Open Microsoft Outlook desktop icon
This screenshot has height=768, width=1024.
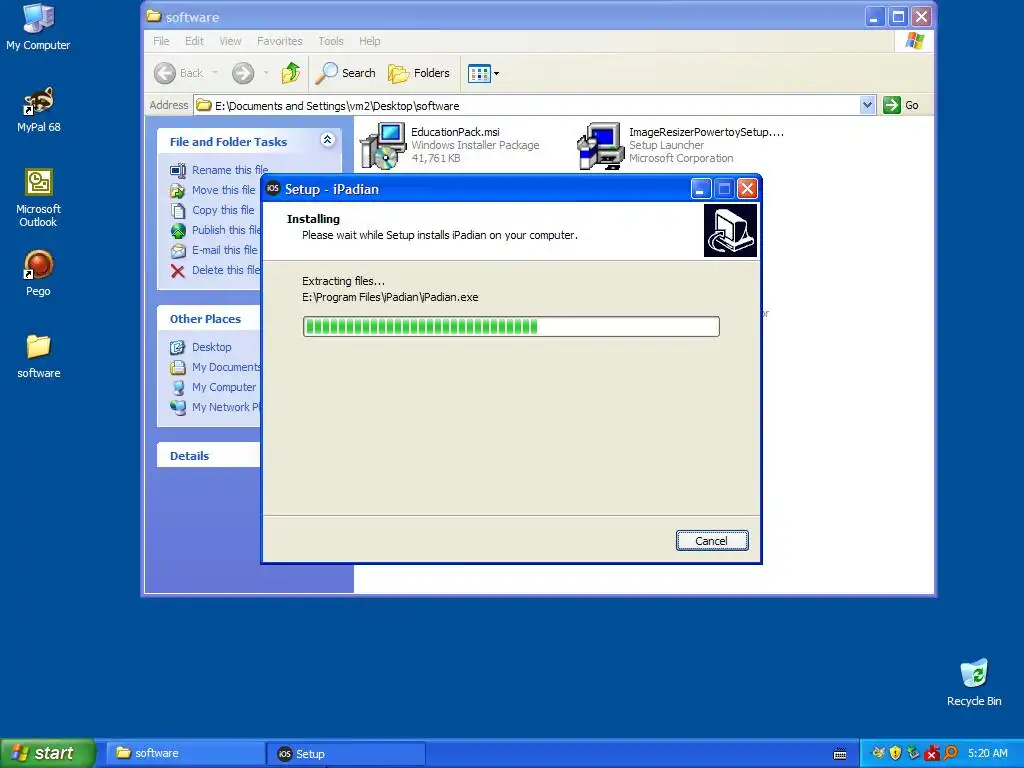[39, 198]
